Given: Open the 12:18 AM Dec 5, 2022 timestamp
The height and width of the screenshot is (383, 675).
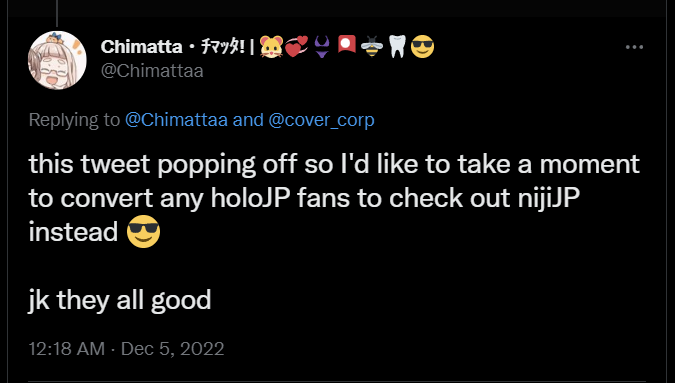Looking at the screenshot, I should point(126,348).
